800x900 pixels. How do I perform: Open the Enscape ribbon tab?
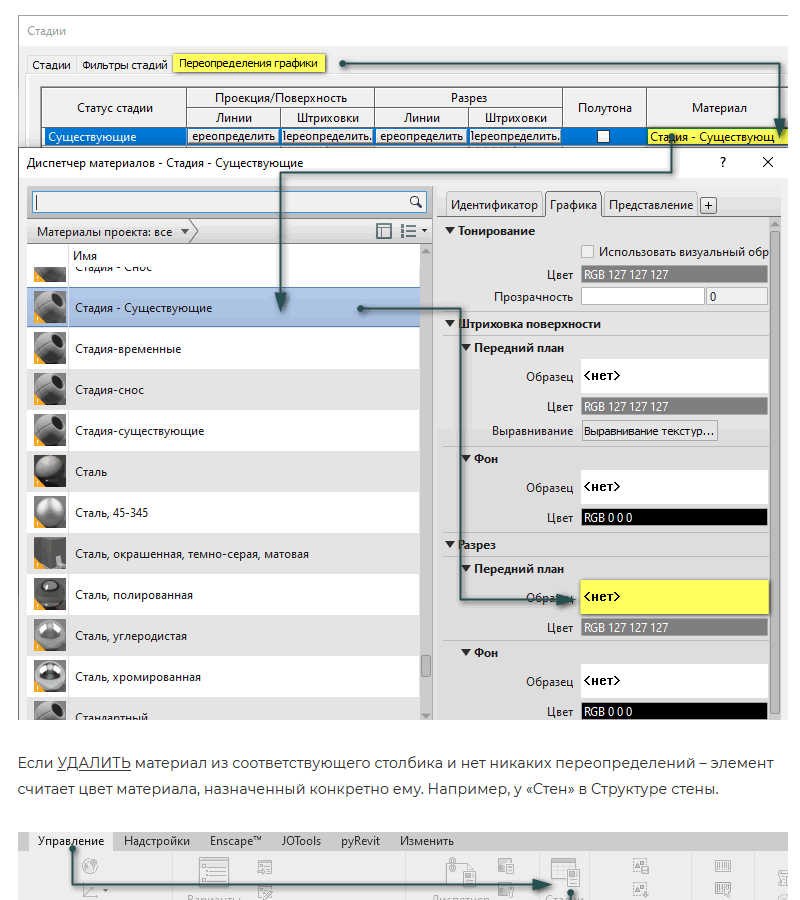tap(235, 841)
